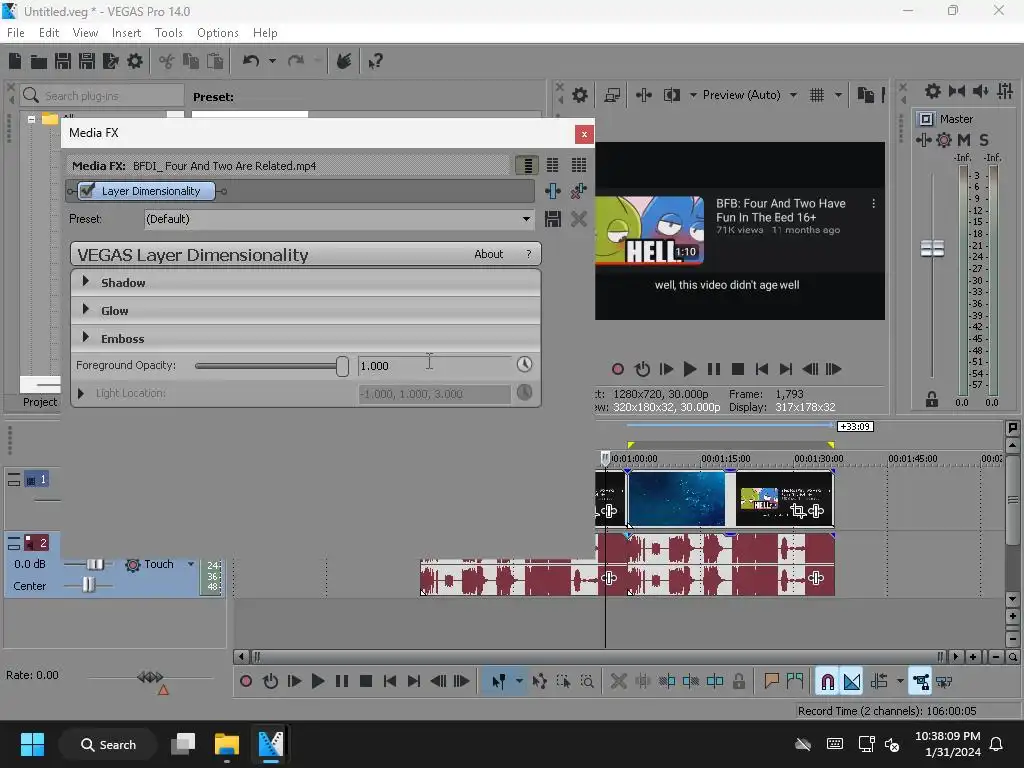Screen dimensions: 1024x768
Task: Expand the Light Location parameter
Action: point(81,393)
